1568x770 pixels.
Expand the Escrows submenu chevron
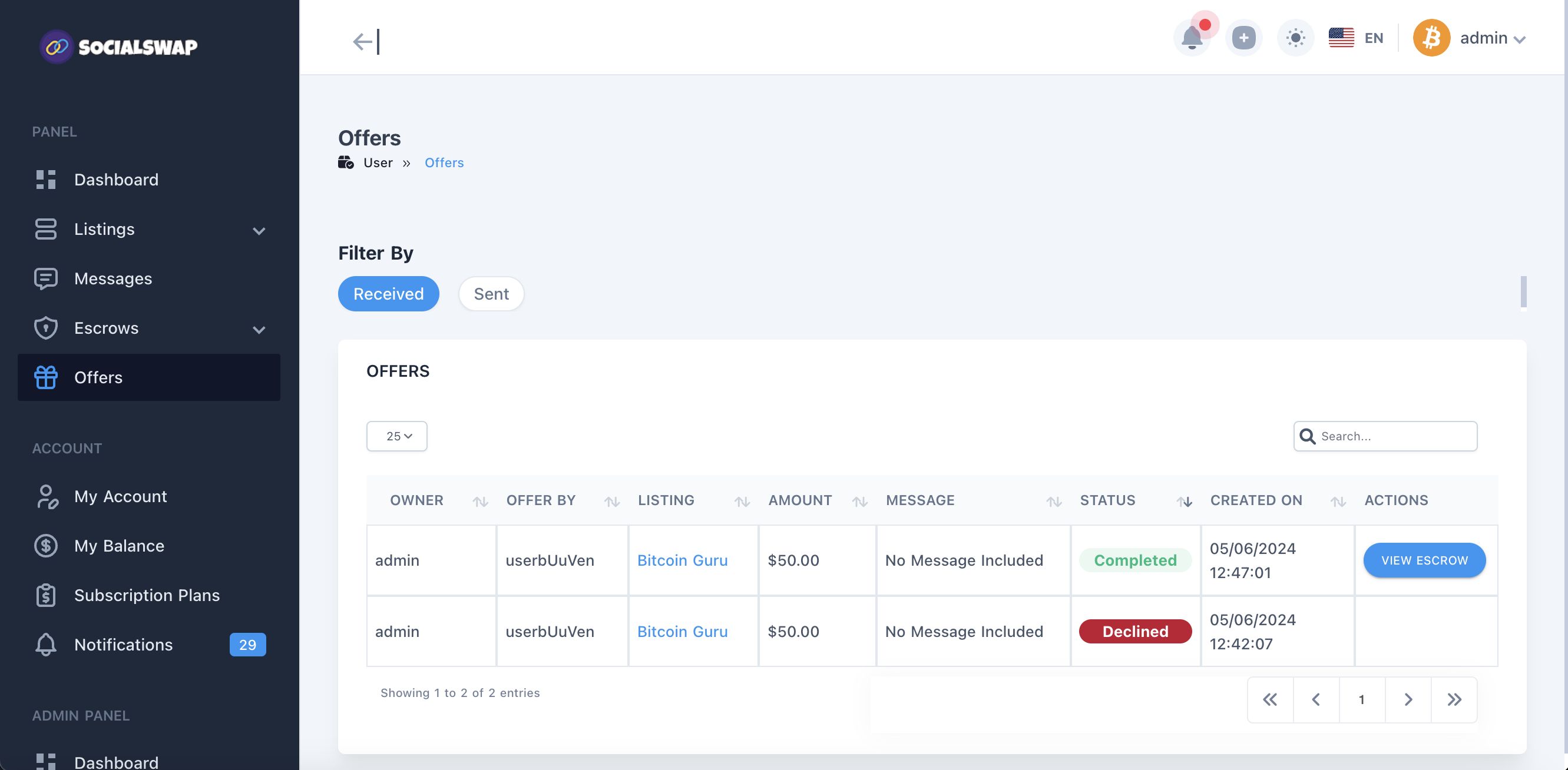(x=259, y=330)
